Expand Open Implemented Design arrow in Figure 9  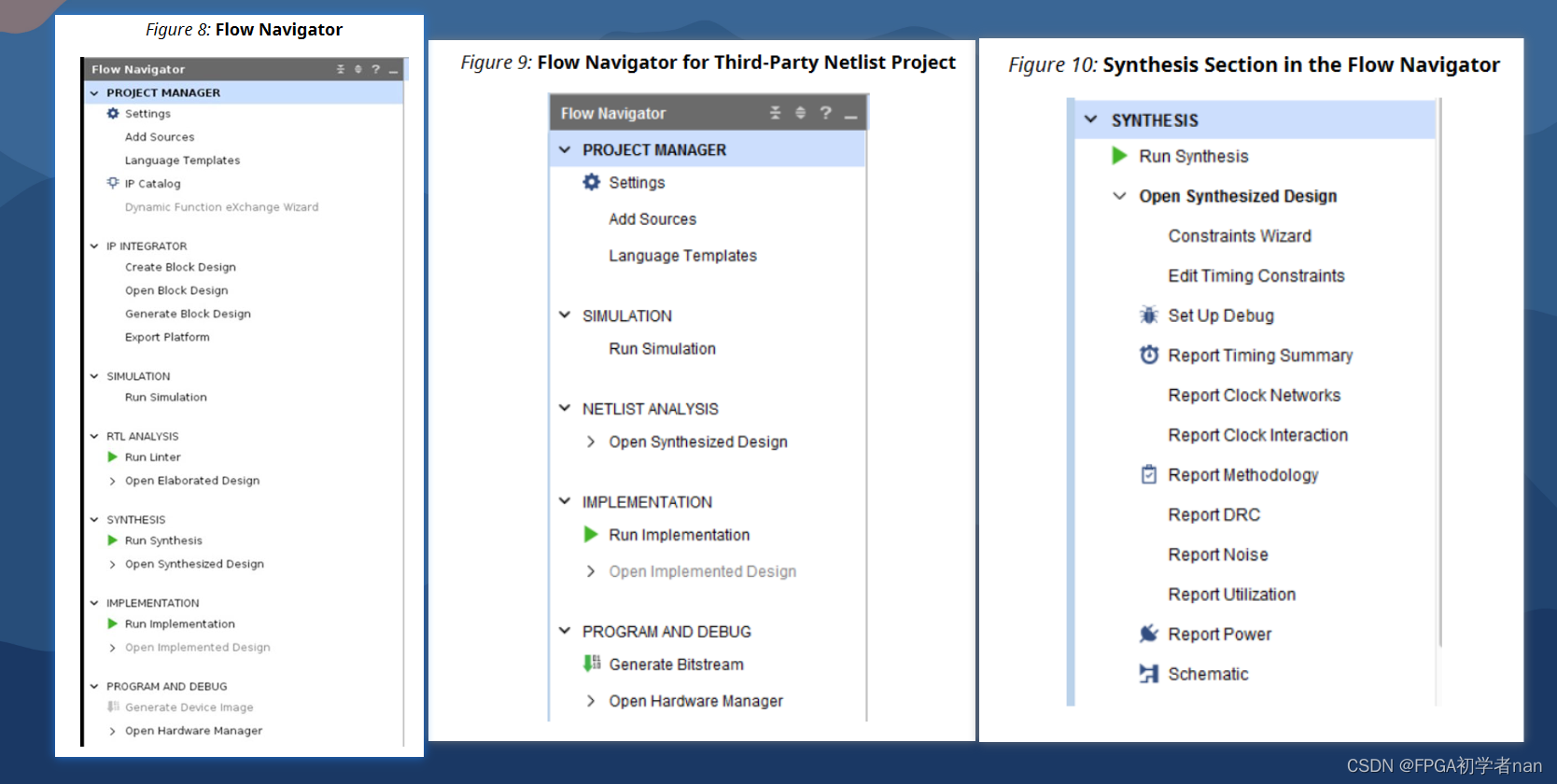click(591, 571)
